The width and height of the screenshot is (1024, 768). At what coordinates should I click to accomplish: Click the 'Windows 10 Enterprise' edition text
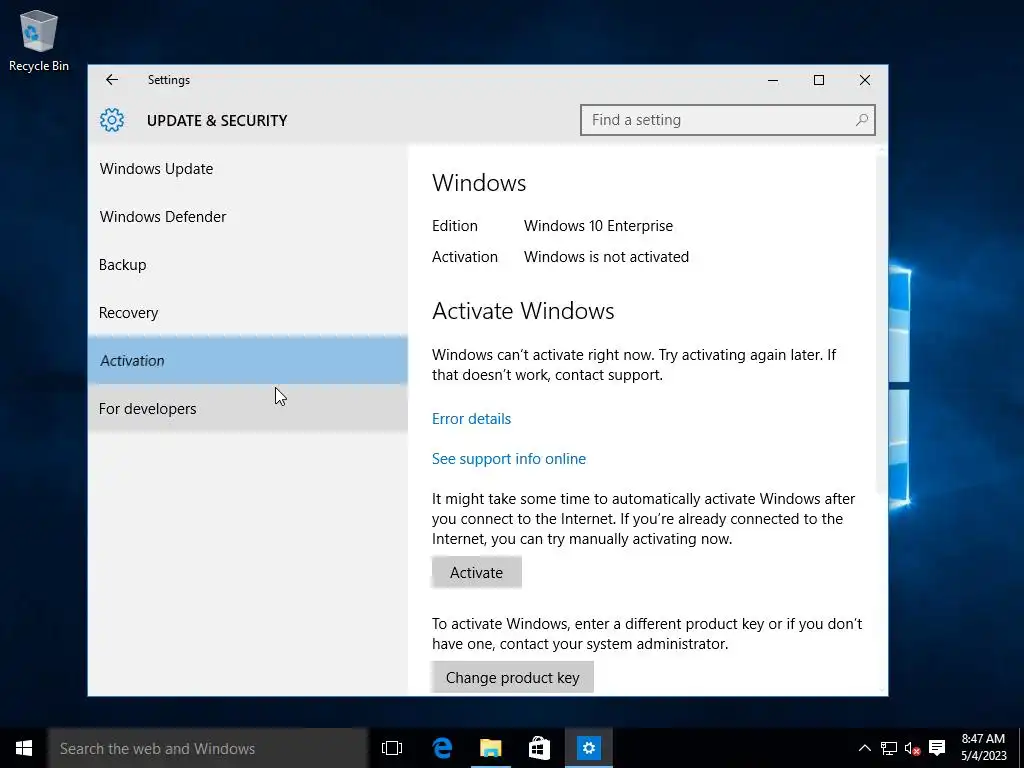coord(598,226)
